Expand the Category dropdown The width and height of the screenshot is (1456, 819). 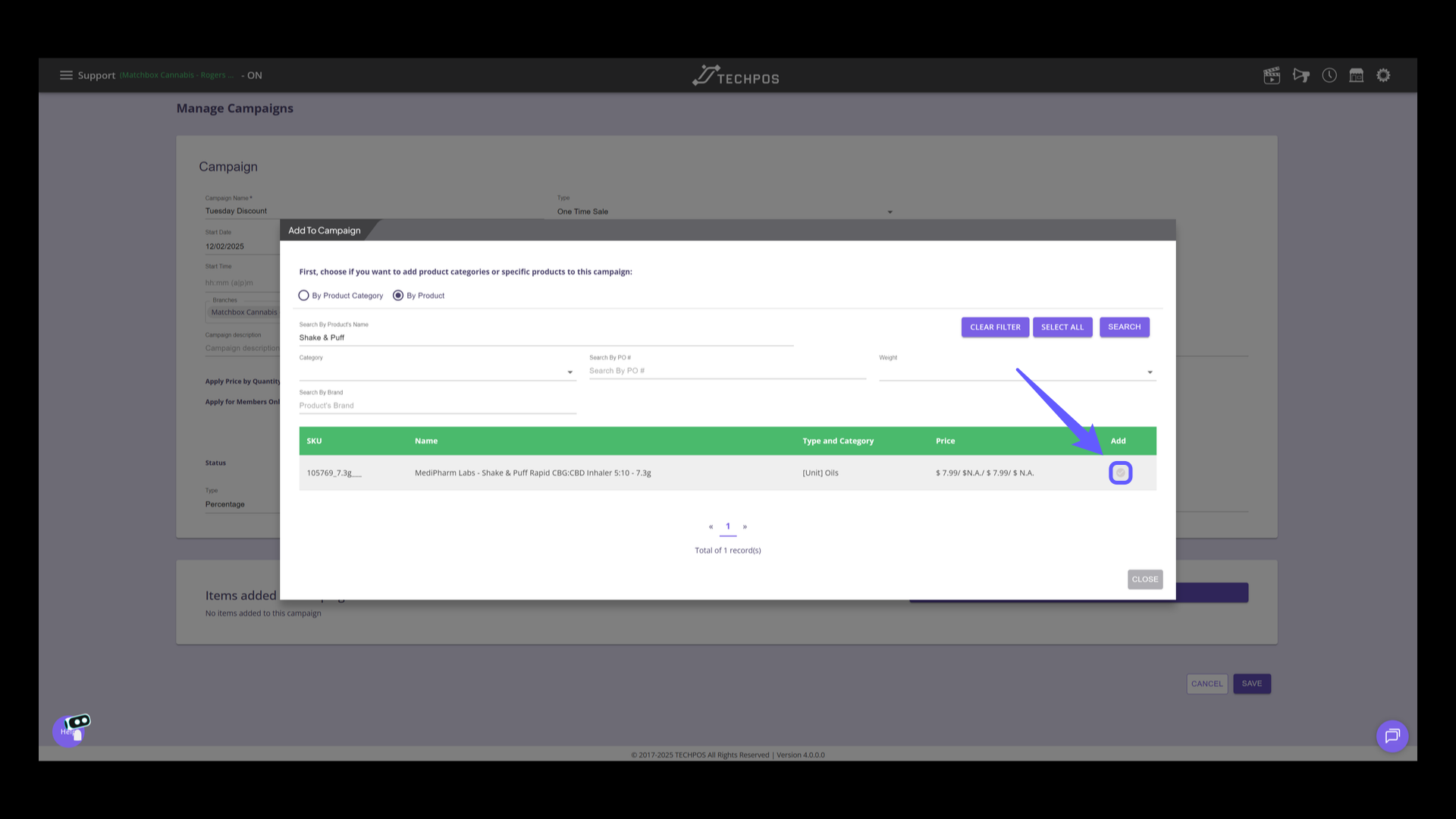[570, 372]
